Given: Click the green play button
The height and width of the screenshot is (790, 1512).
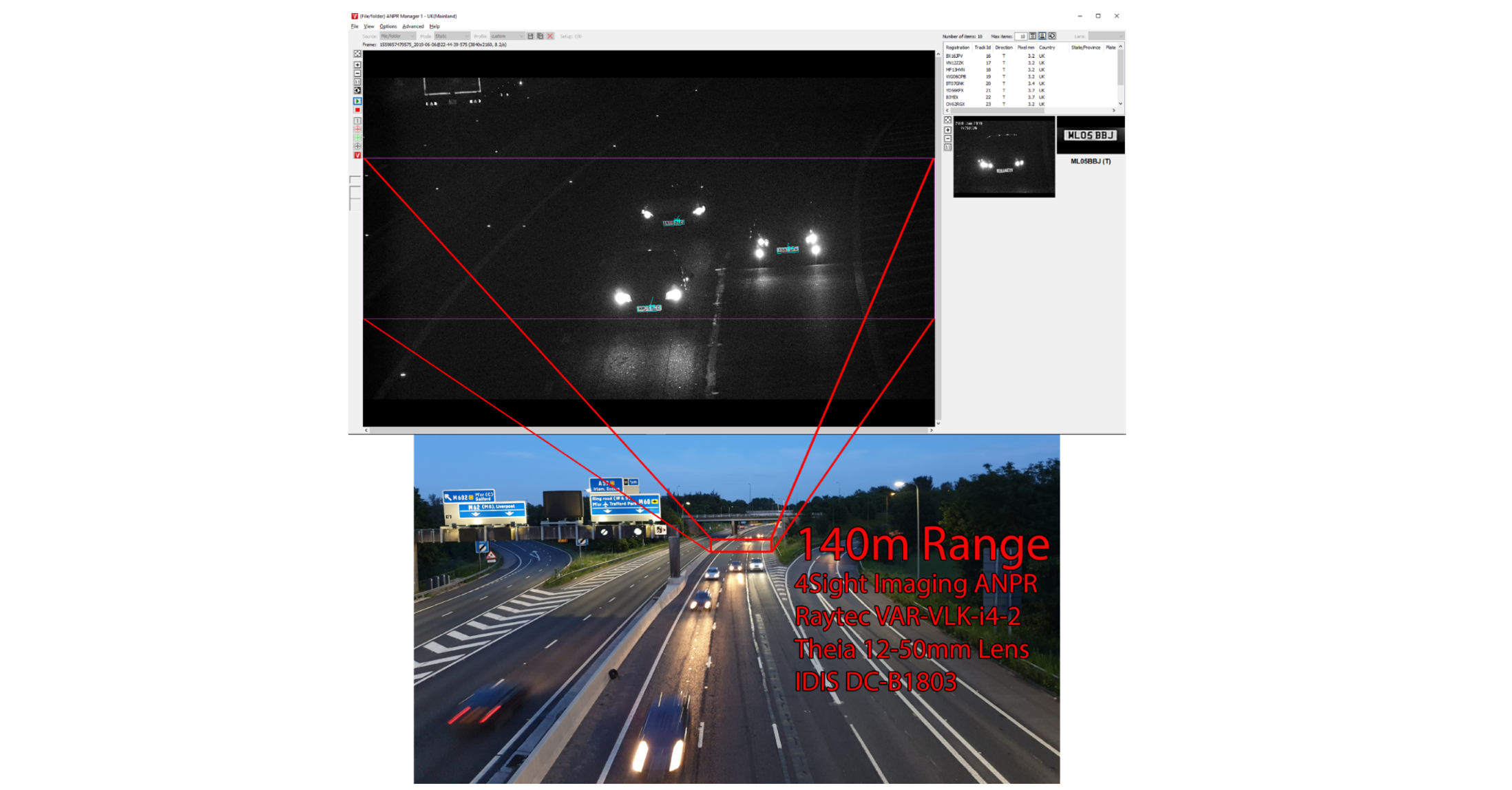Looking at the screenshot, I should click(357, 101).
